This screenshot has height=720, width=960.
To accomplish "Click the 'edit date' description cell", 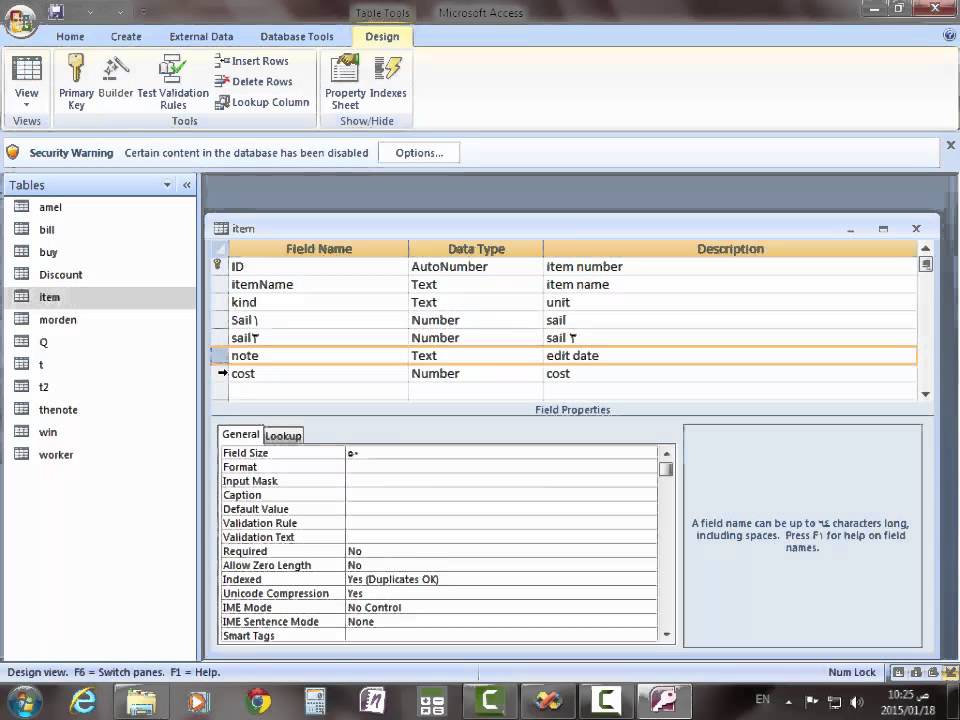I will [730, 356].
